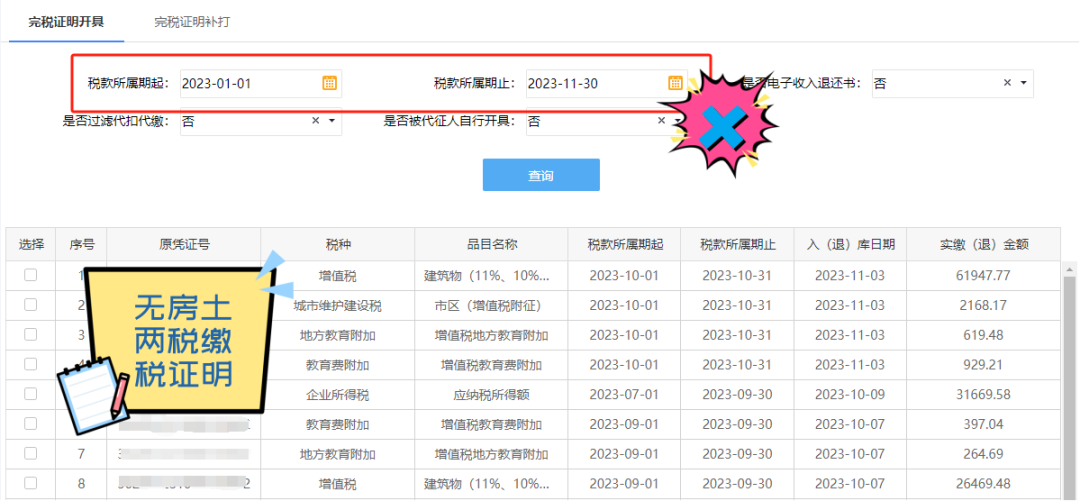Switch to the 完税证明开具 tab
The height and width of the screenshot is (501, 1080).
point(66,21)
